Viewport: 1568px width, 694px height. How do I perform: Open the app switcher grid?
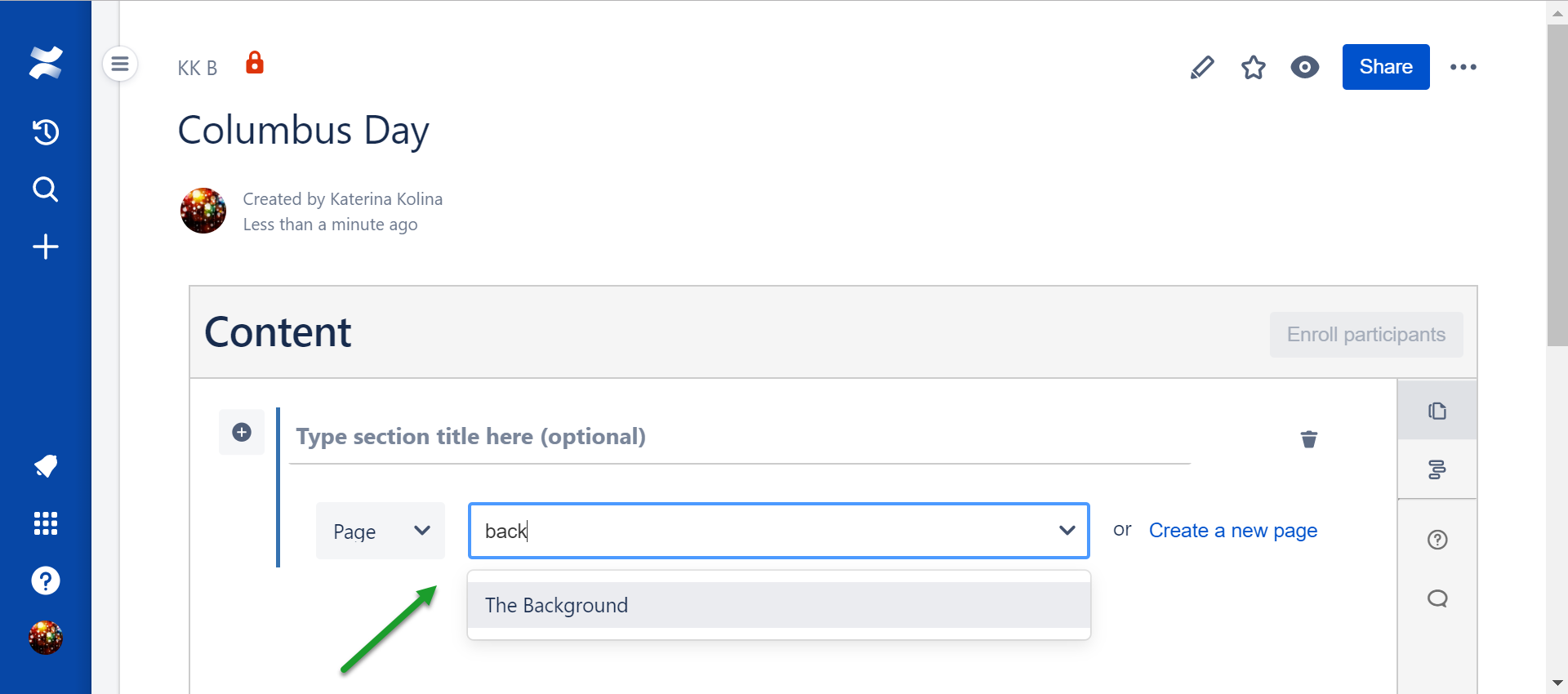click(x=46, y=523)
